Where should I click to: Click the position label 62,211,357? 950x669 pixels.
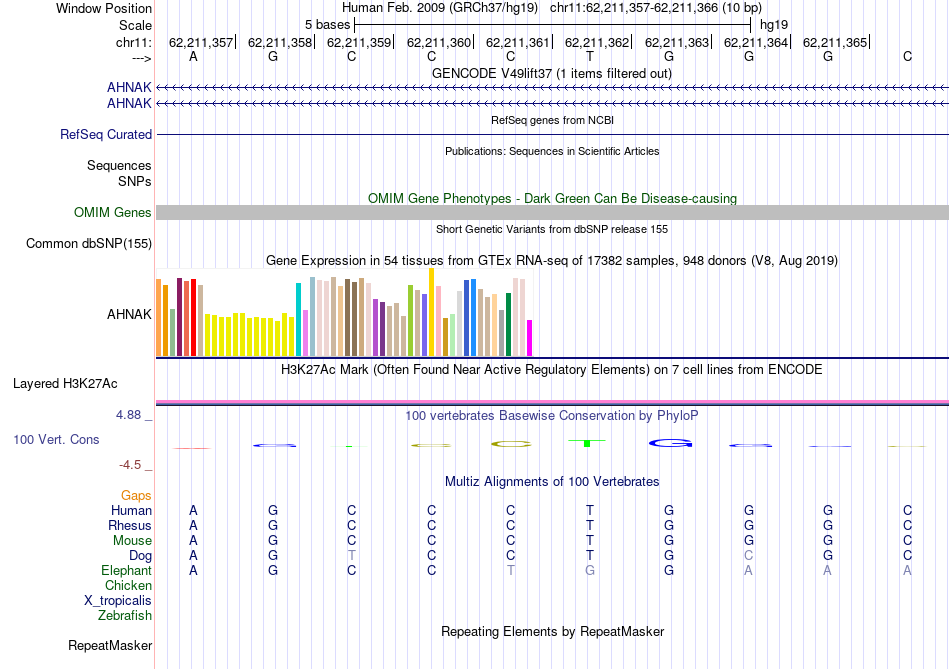click(x=201, y=42)
